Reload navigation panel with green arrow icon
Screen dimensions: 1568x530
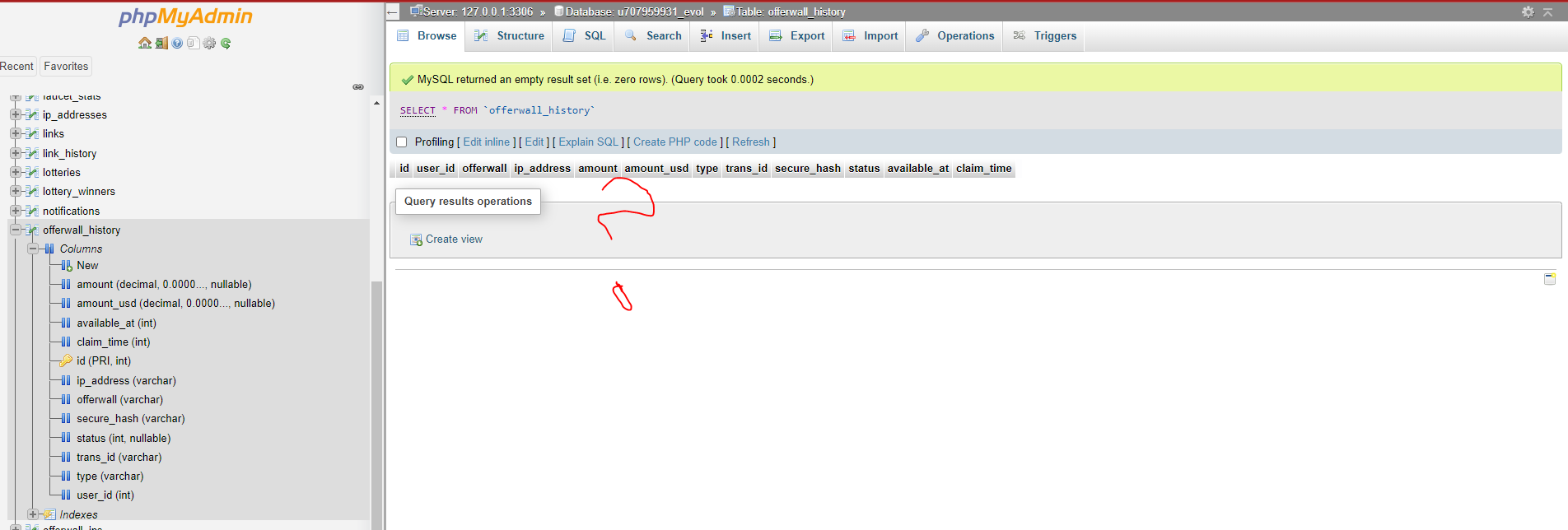226,43
